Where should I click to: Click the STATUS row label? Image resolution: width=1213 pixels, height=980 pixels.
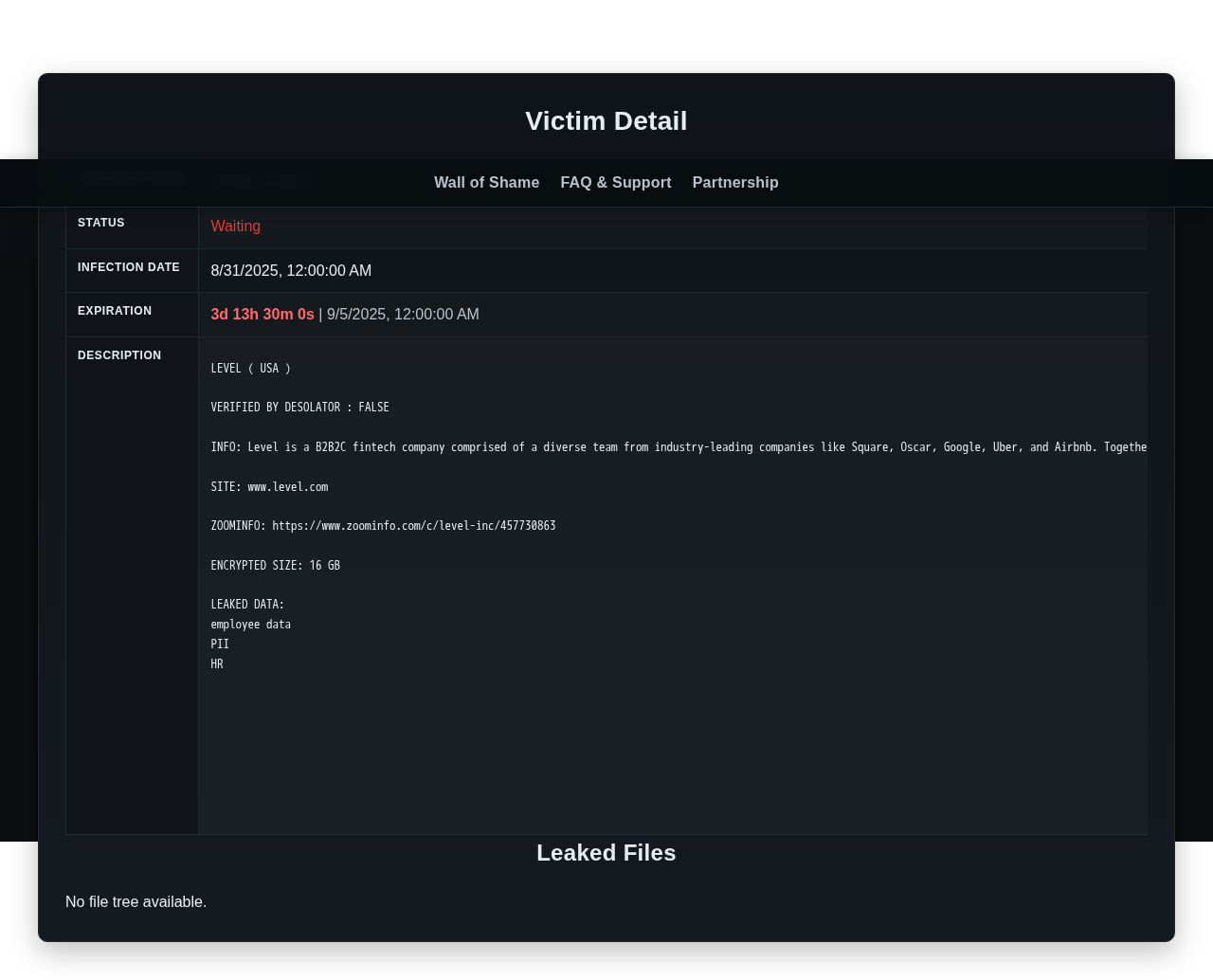pos(101,223)
